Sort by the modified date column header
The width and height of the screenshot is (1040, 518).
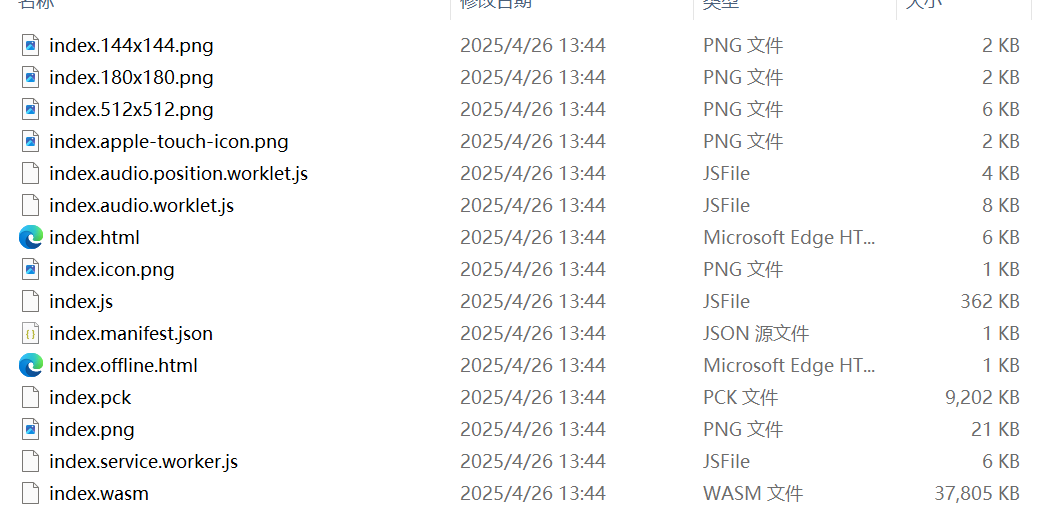[496, 4]
